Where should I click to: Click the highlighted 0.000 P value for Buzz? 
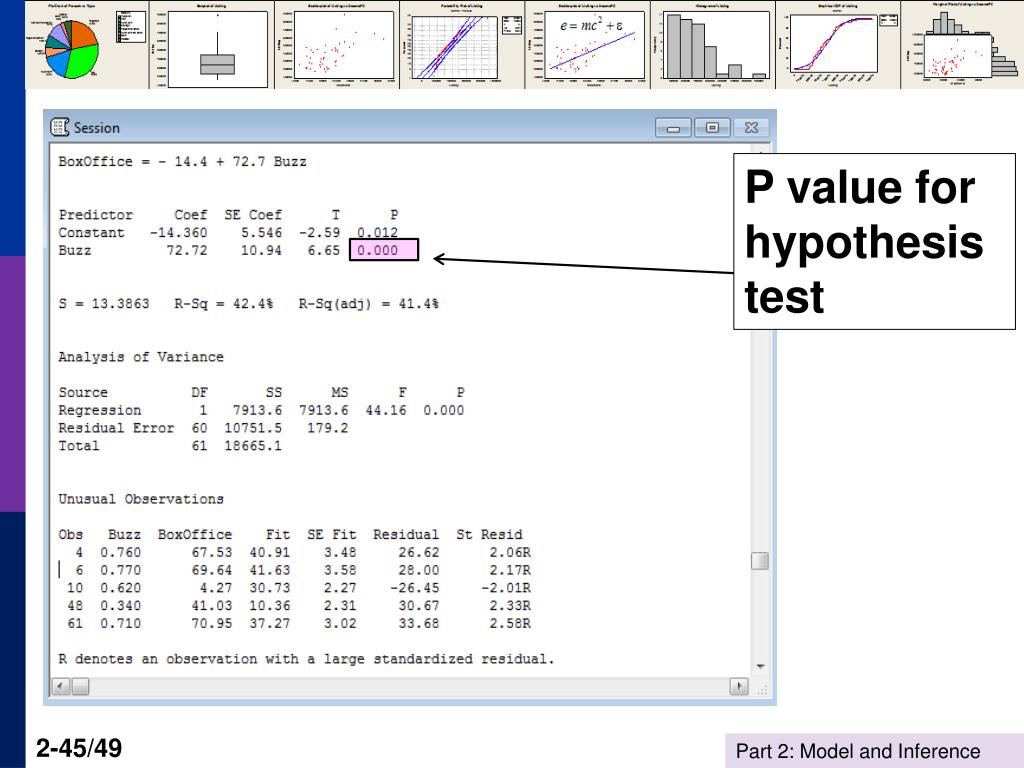coord(385,251)
